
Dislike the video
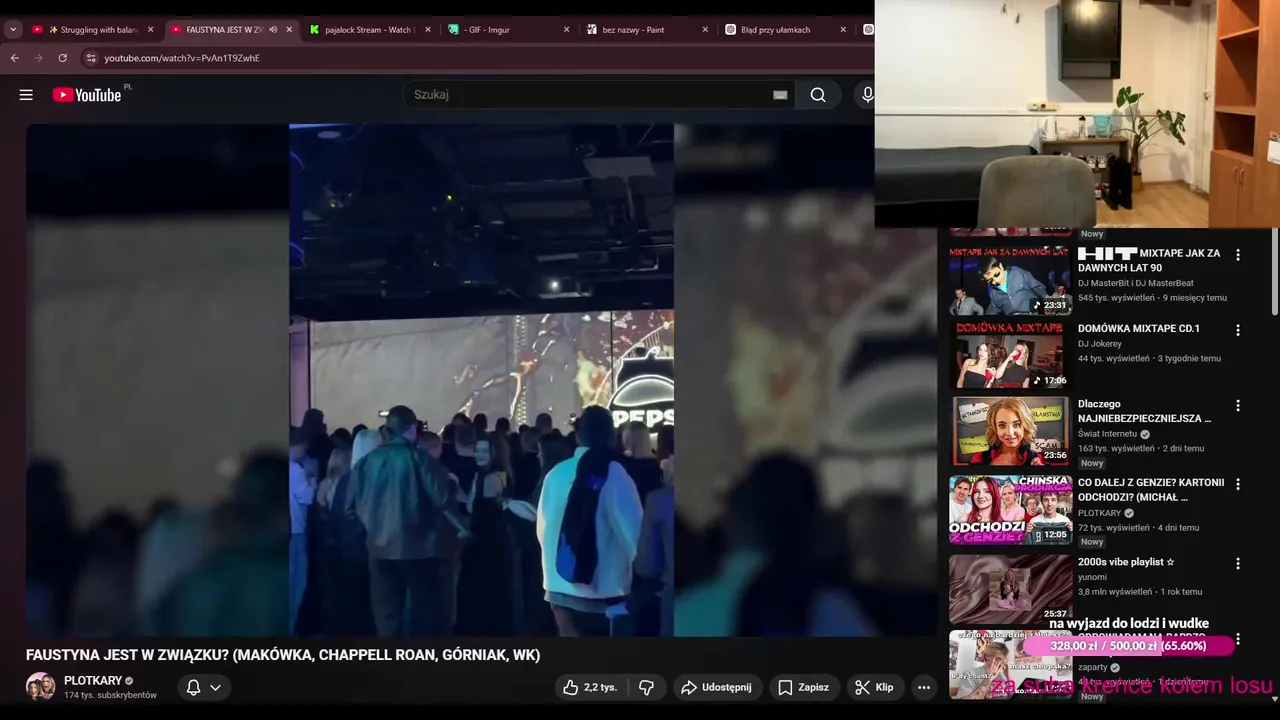pos(647,687)
